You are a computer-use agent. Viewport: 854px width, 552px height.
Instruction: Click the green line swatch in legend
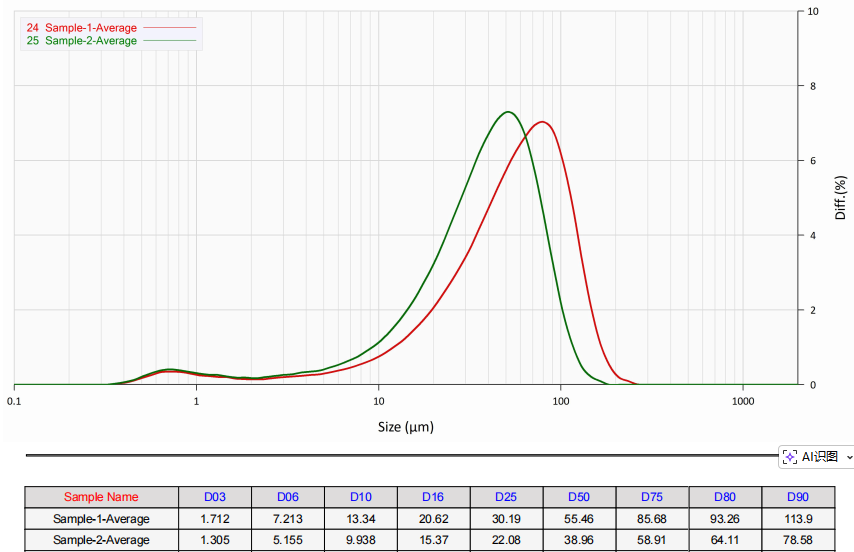coord(169,41)
